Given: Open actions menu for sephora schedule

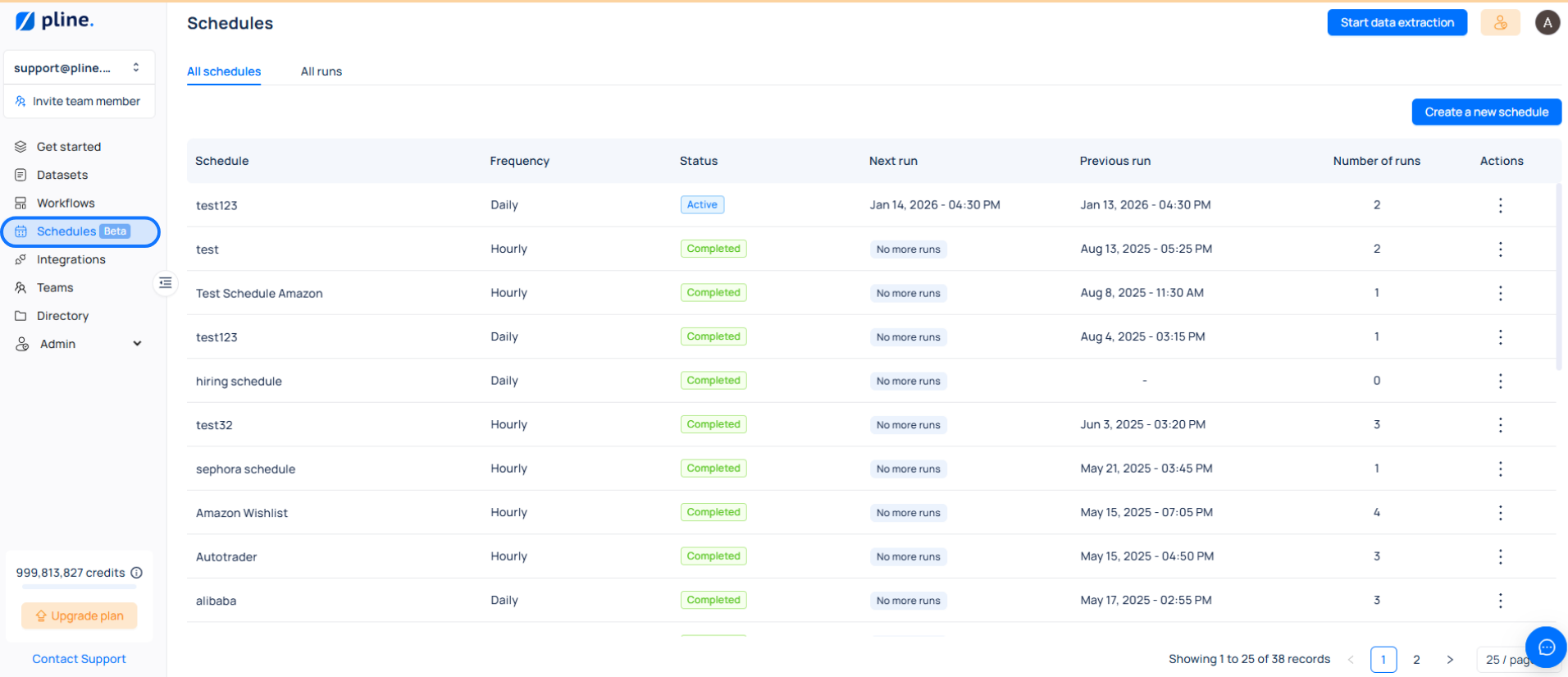Looking at the screenshot, I should point(1500,469).
